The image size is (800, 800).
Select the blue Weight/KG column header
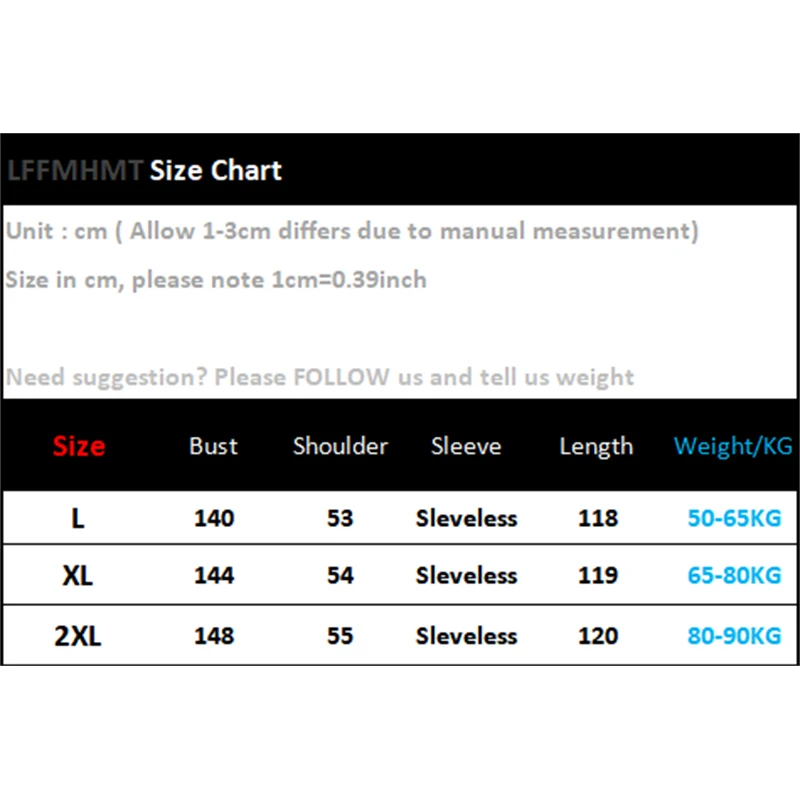click(x=733, y=446)
